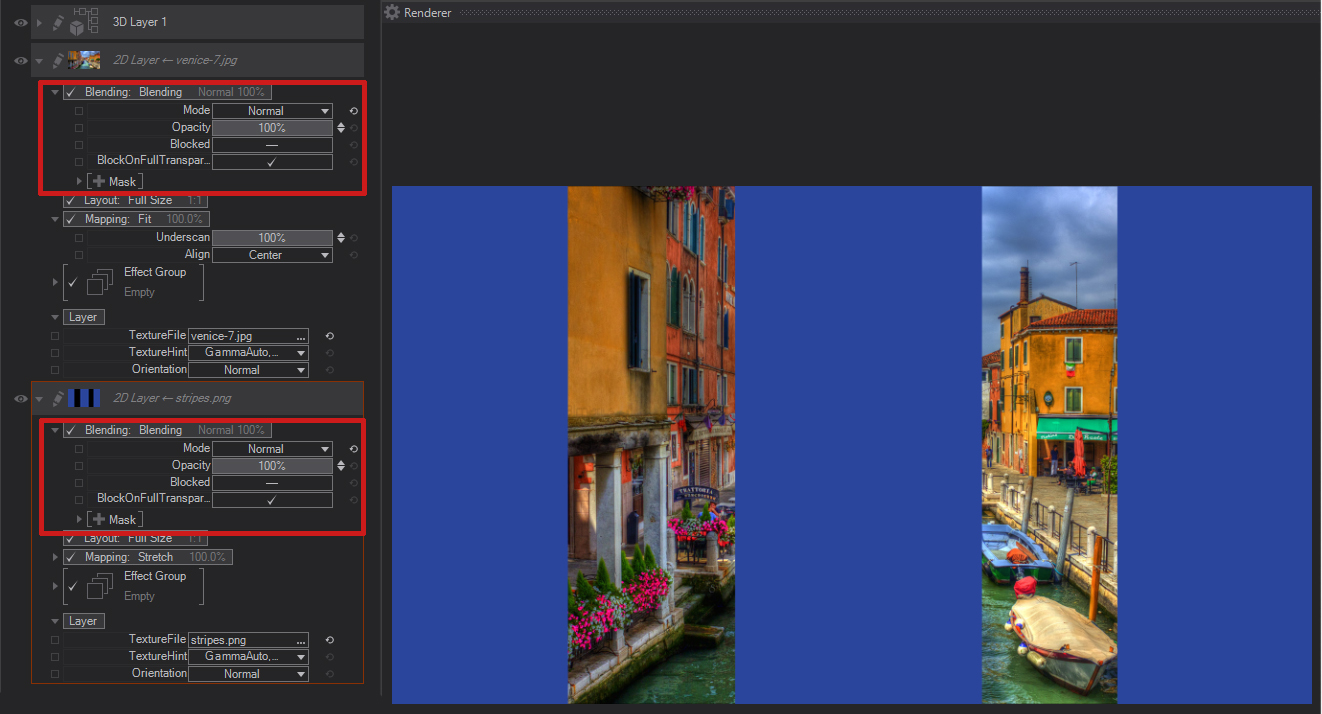1322x714 pixels.
Task: Click the Layer button under stripes.png
Action: click(x=83, y=621)
